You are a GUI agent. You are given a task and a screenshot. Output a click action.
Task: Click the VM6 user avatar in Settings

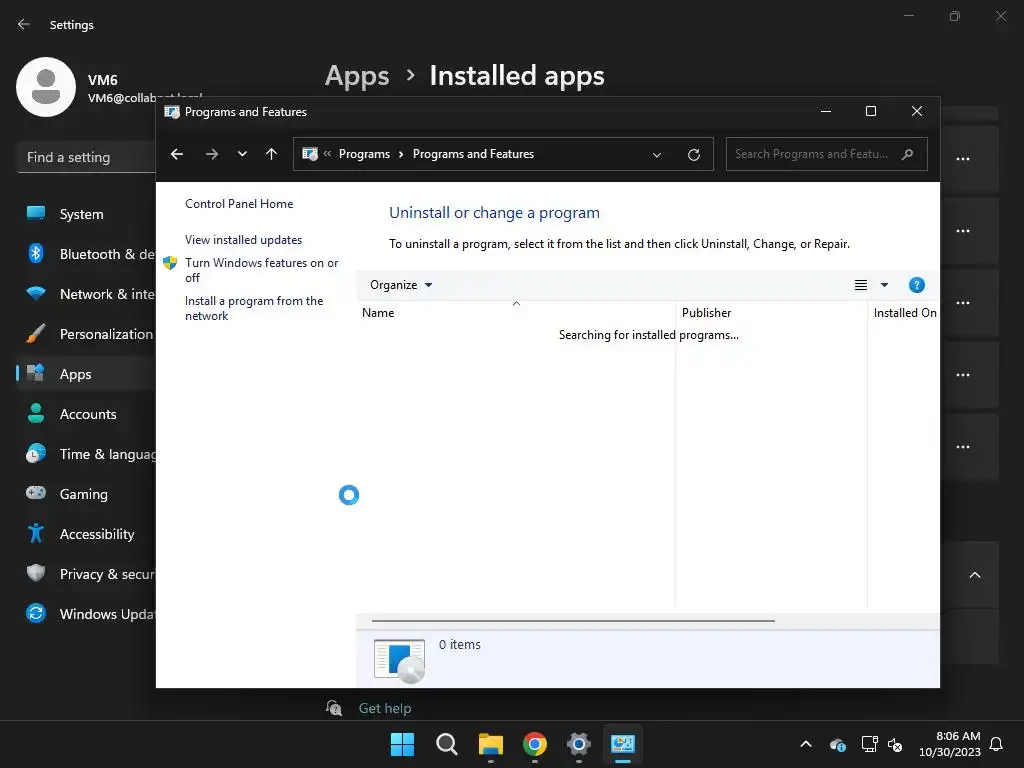pyautogui.click(x=46, y=87)
